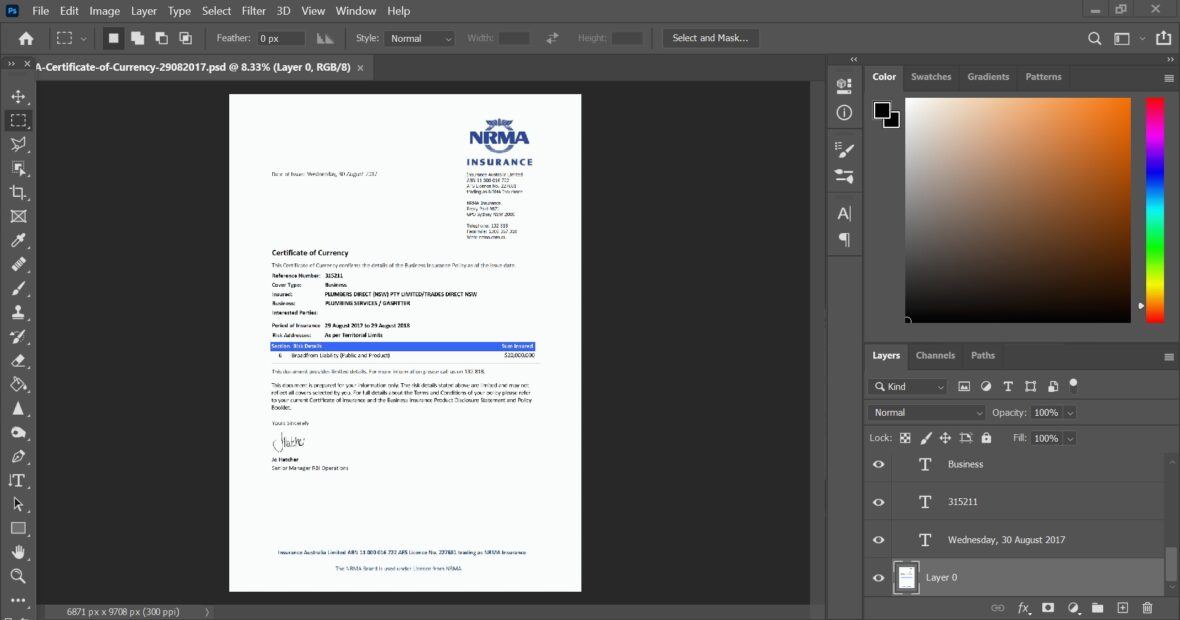This screenshot has height=620, width=1180.
Task: Pick a color from the vertical hue slider
Action: (x=1154, y=208)
